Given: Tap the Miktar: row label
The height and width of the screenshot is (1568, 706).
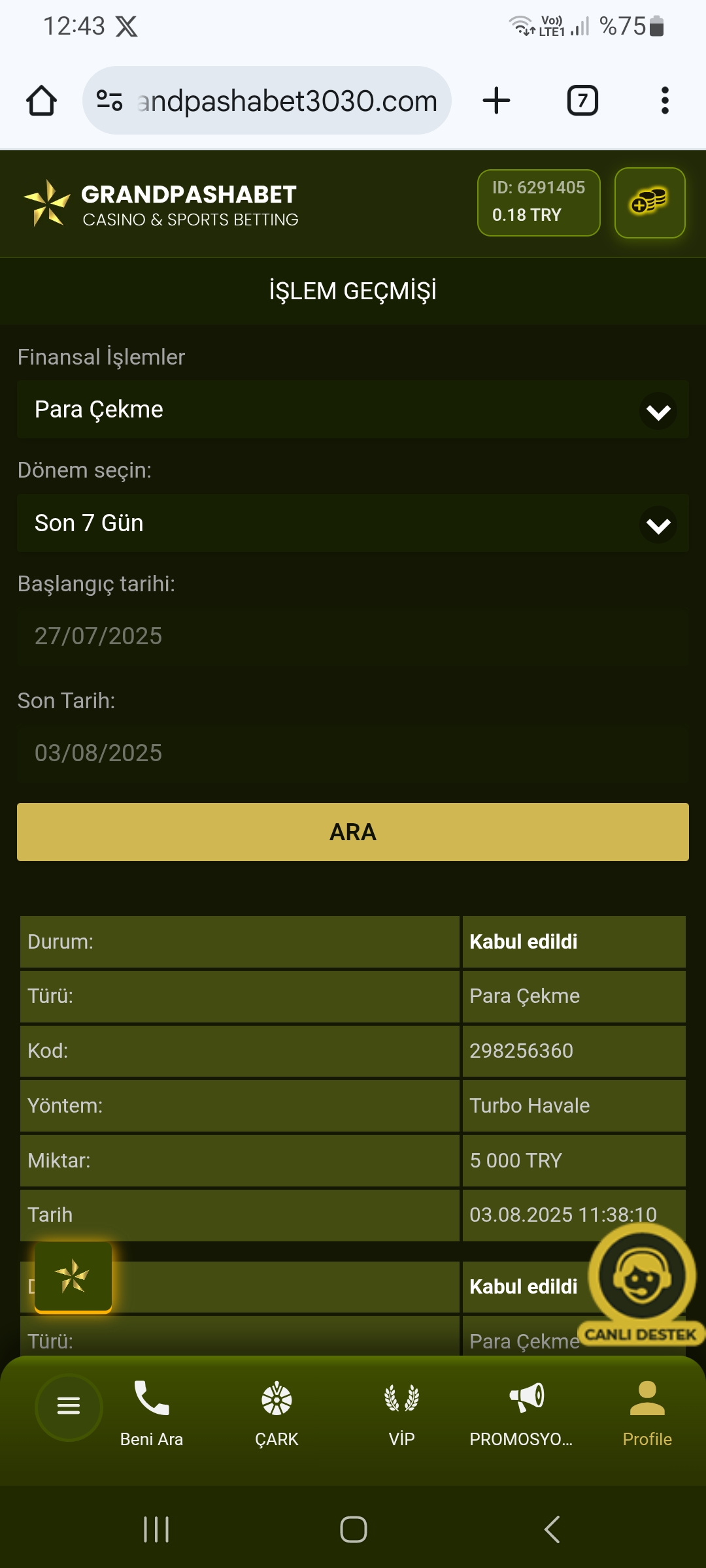Looking at the screenshot, I should pos(59,1160).
